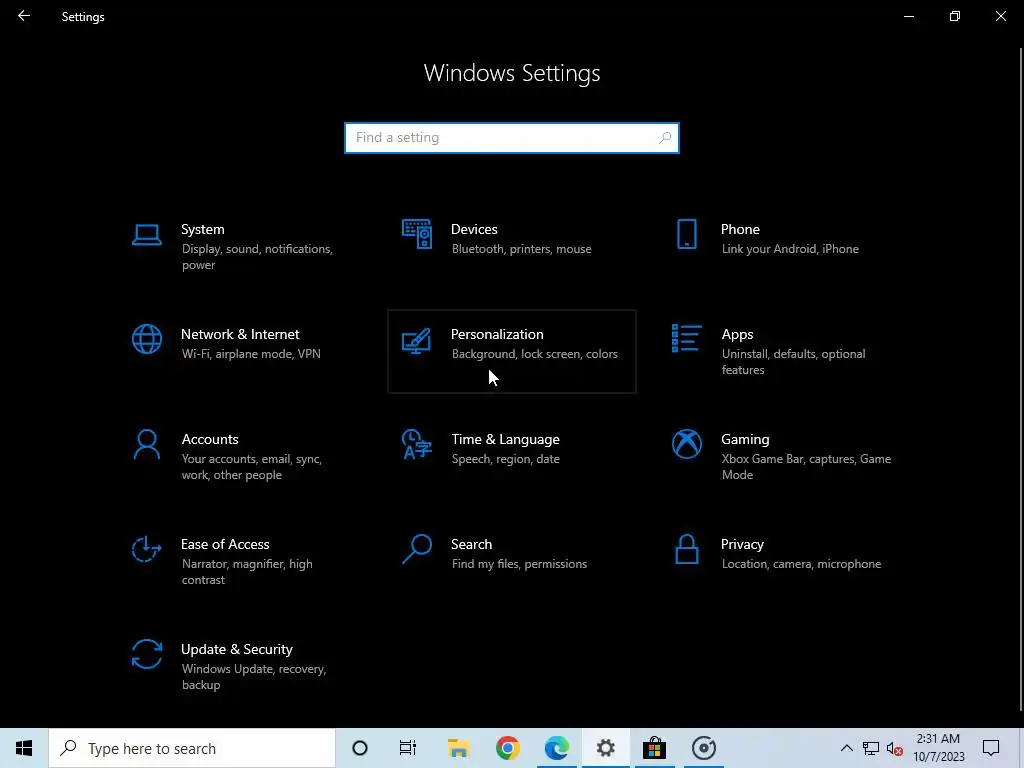
Task: Open the Windows Start button
Action: click(24, 748)
